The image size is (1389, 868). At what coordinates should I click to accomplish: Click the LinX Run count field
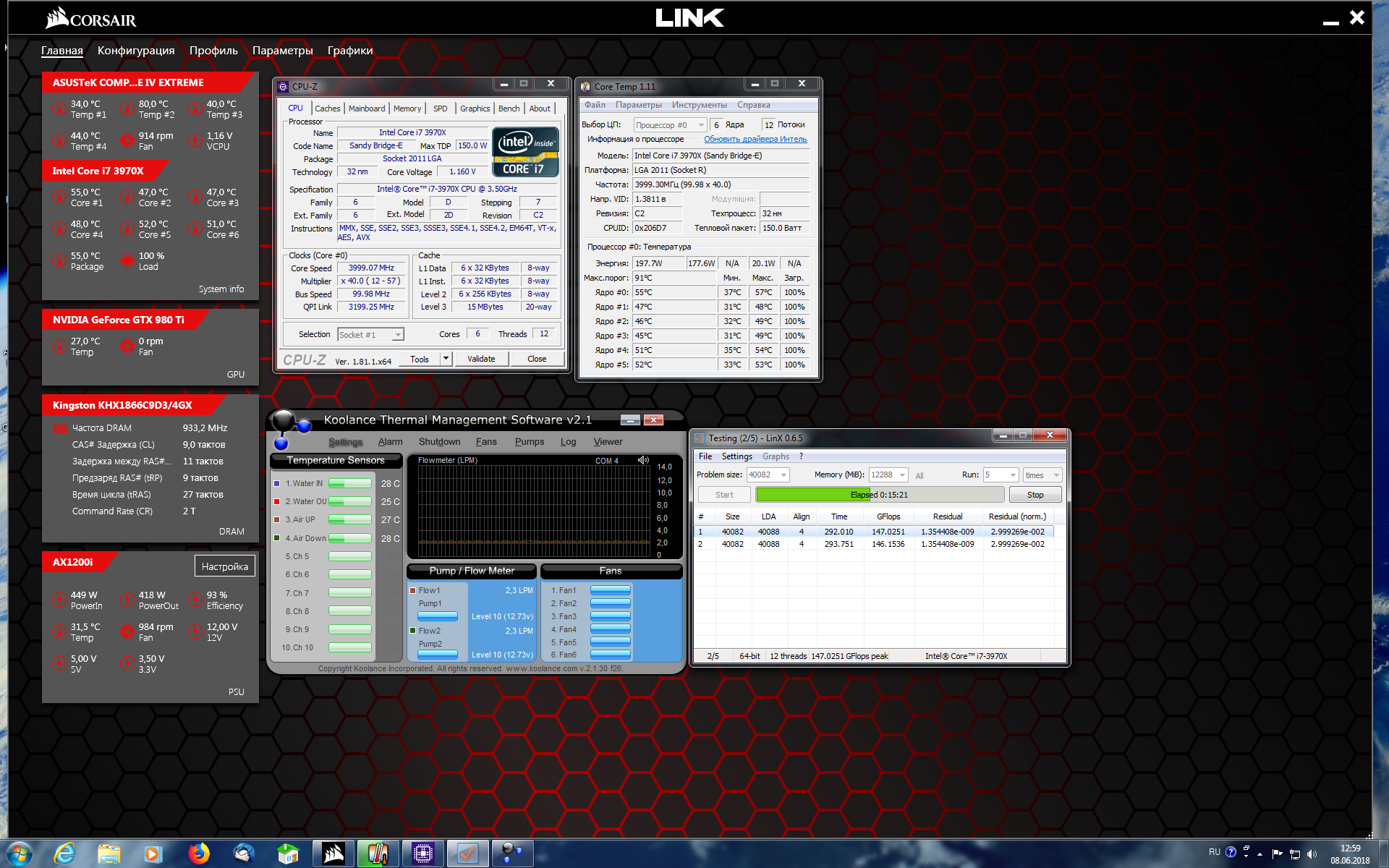[x=995, y=475]
